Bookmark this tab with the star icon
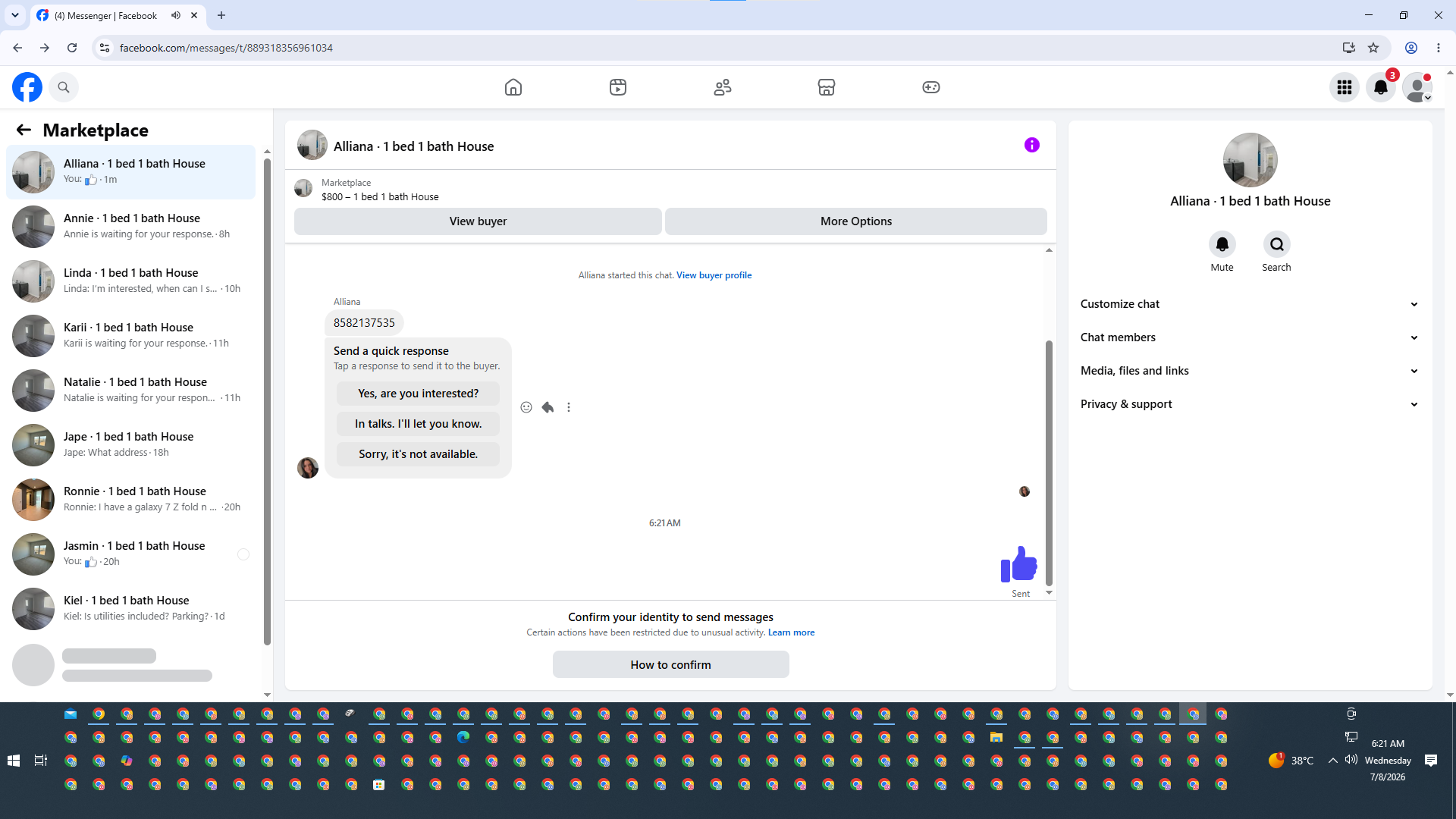1456x819 pixels. (1373, 48)
